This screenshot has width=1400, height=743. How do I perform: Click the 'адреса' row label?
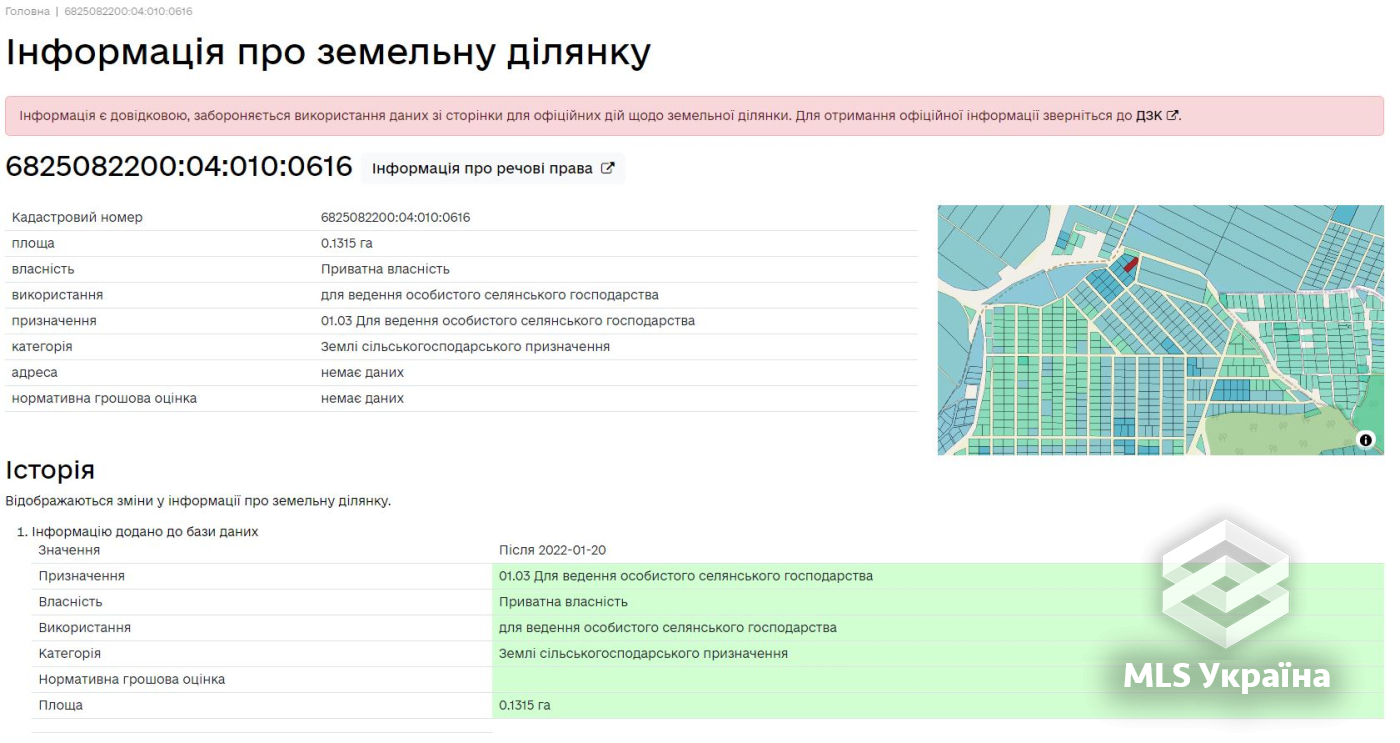(x=34, y=372)
